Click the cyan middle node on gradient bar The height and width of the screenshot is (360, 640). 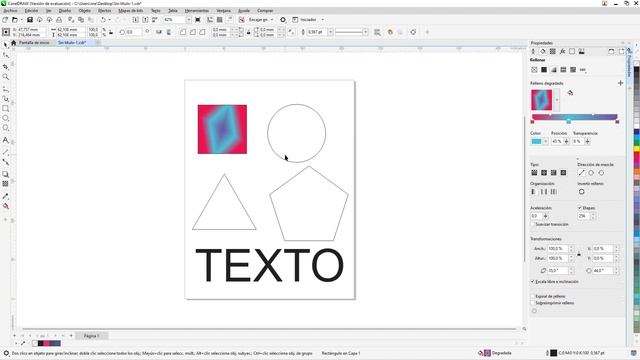(568, 121)
